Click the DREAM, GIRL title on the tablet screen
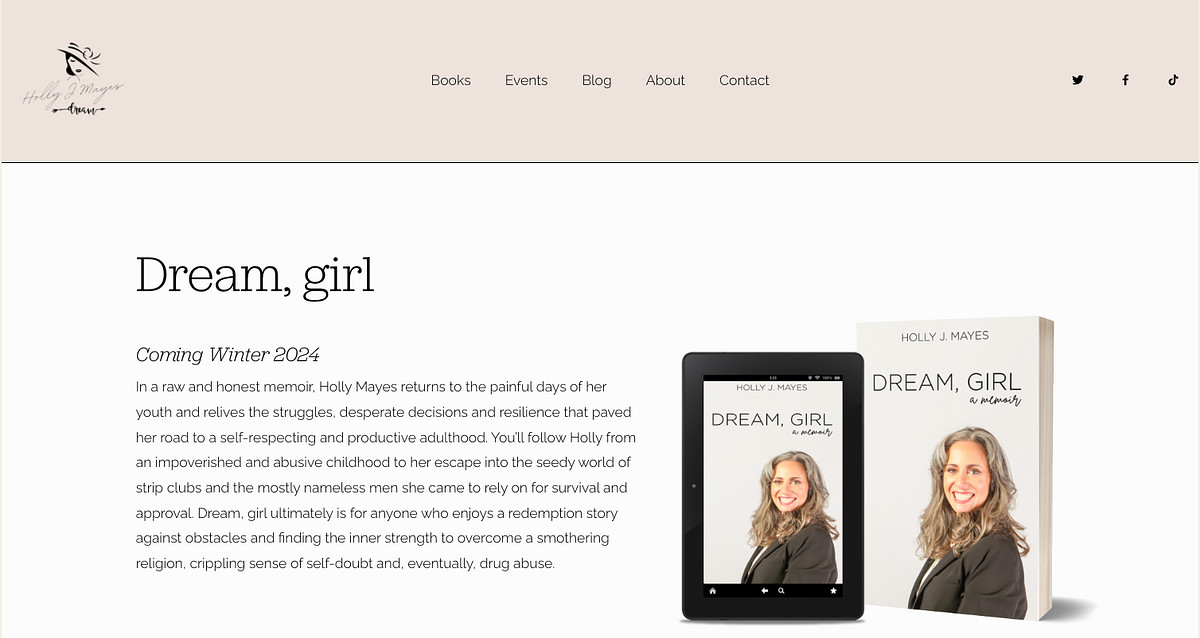The height and width of the screenshot is (638, 1200). click(x=771, y=419)
